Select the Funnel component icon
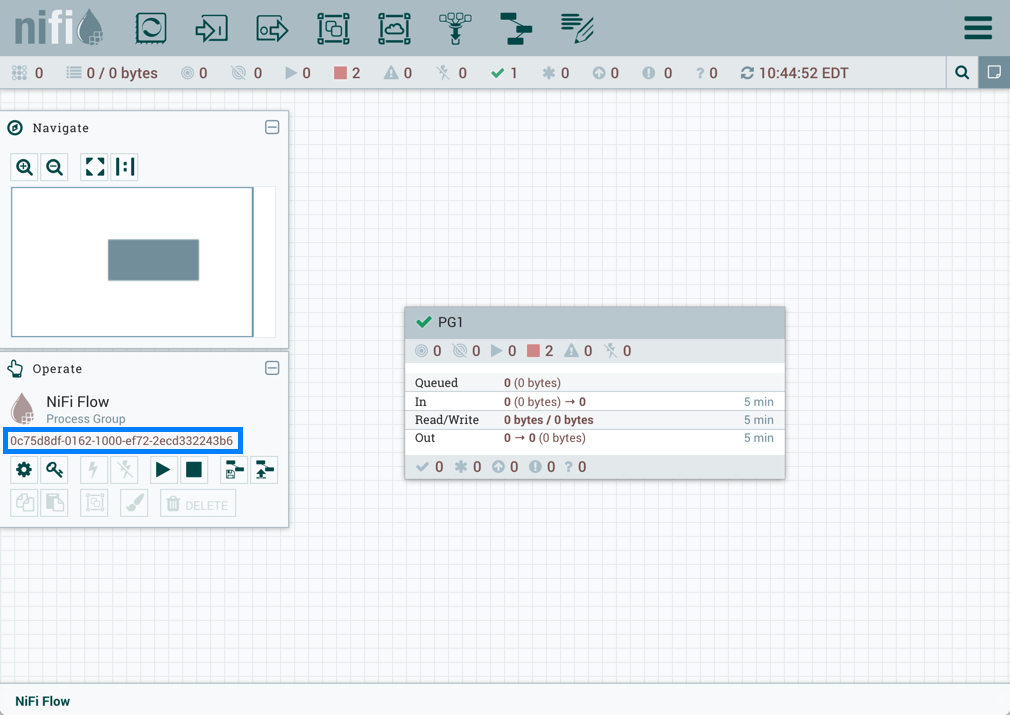Viewport: 1010px width, 715px height. [455, 28]
